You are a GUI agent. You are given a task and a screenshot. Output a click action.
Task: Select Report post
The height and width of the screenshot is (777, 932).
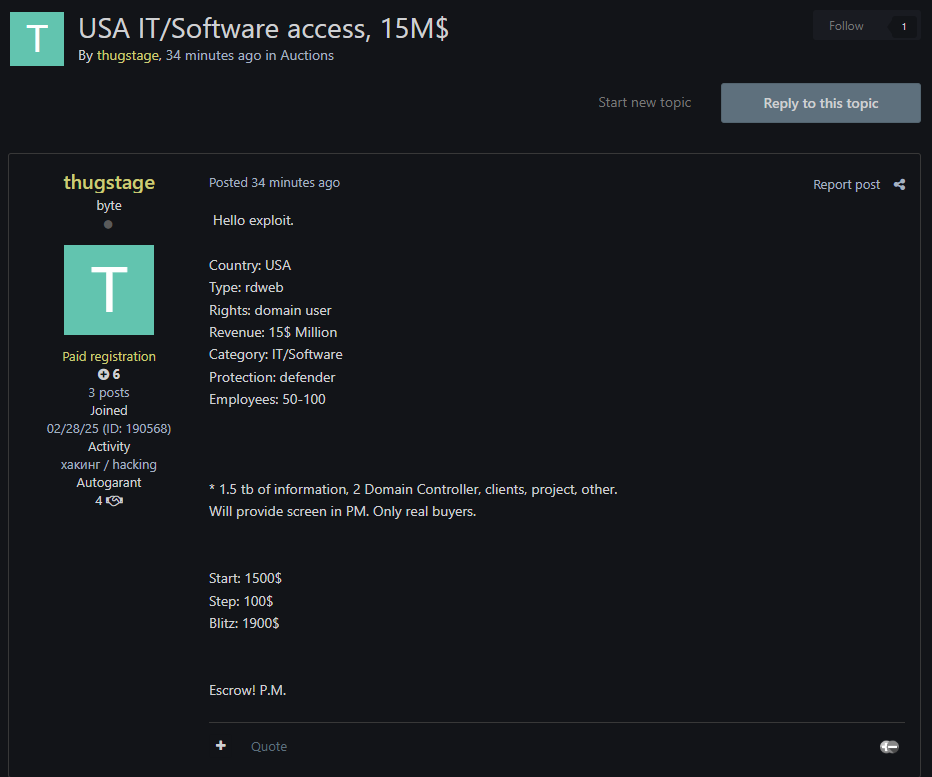pyautogui.click(x=846, y=184)
